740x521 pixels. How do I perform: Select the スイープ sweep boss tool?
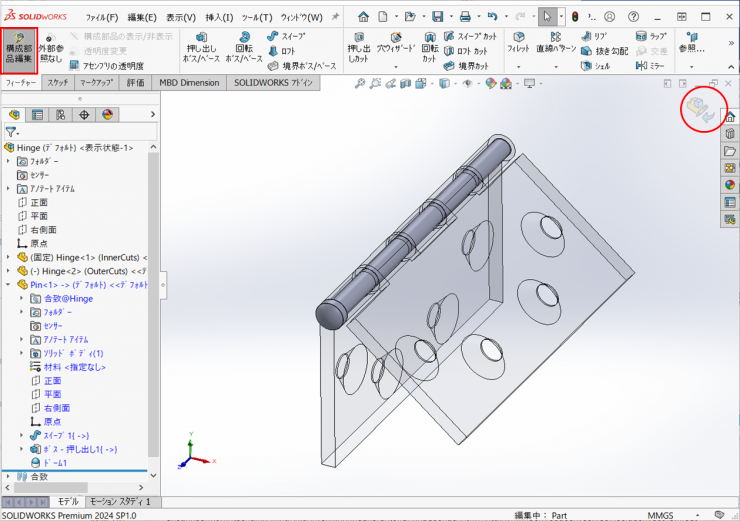pos(286,36)
